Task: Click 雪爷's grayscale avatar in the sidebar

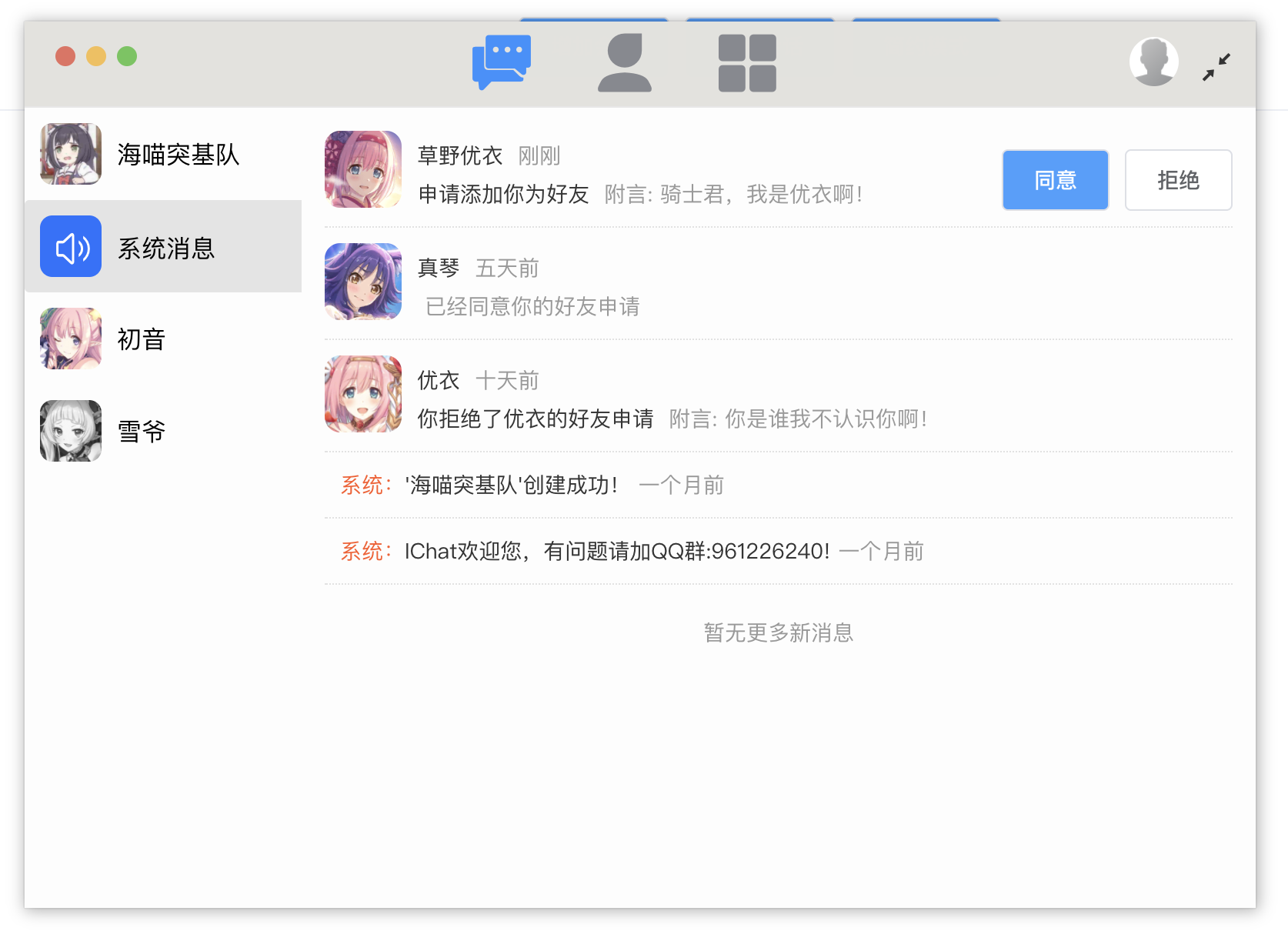Action: tap(70, 431)
